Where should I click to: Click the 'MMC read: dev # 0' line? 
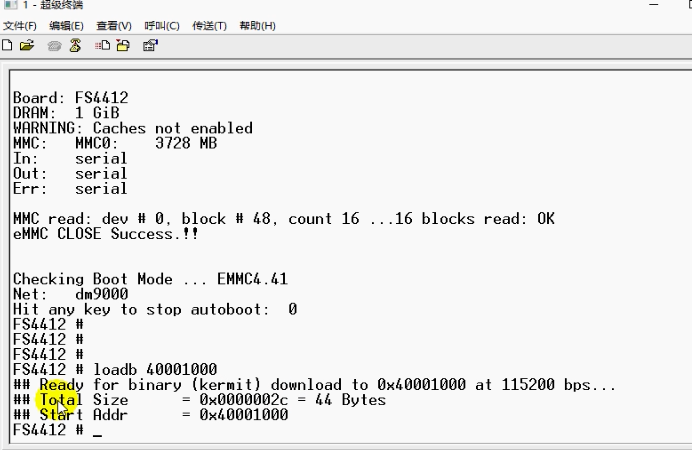pyautogui.click(x=284, y=218)
